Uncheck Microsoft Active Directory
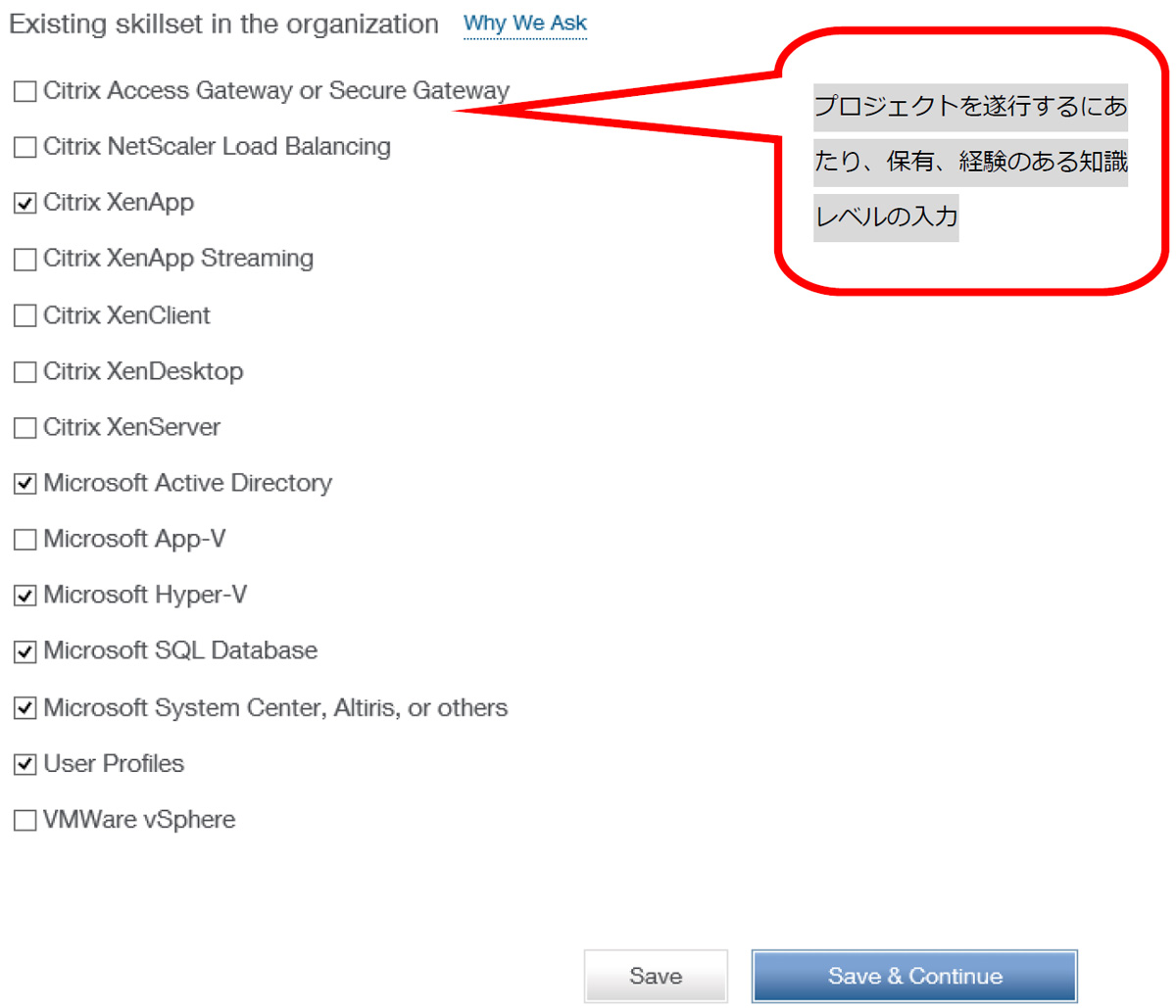 click(24, 484)
